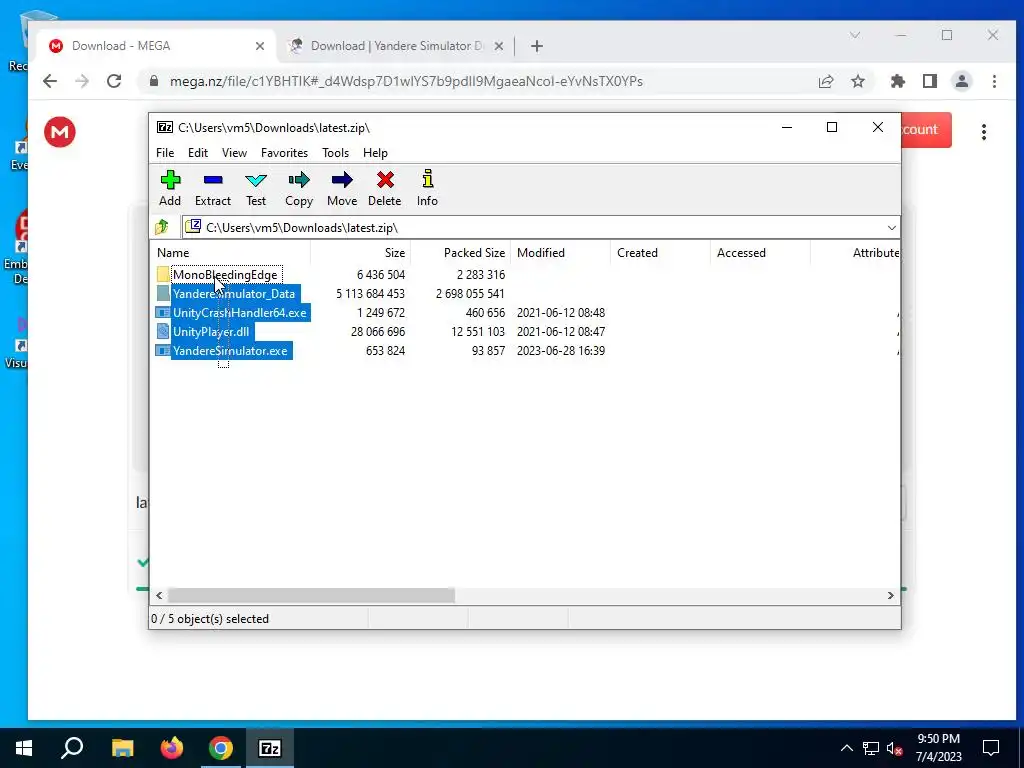Reload the page in Chrome

114,81
